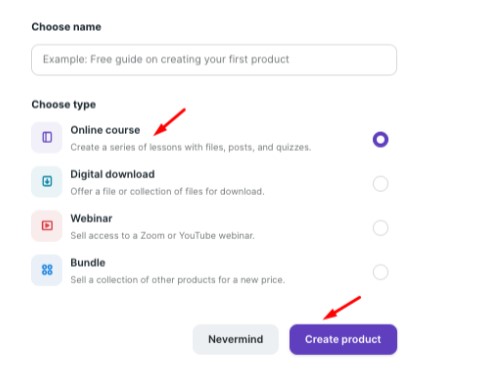The width and height of the screenshot is (486, 373).
Task: Click the purple Online course book icon
Action: 47,137
